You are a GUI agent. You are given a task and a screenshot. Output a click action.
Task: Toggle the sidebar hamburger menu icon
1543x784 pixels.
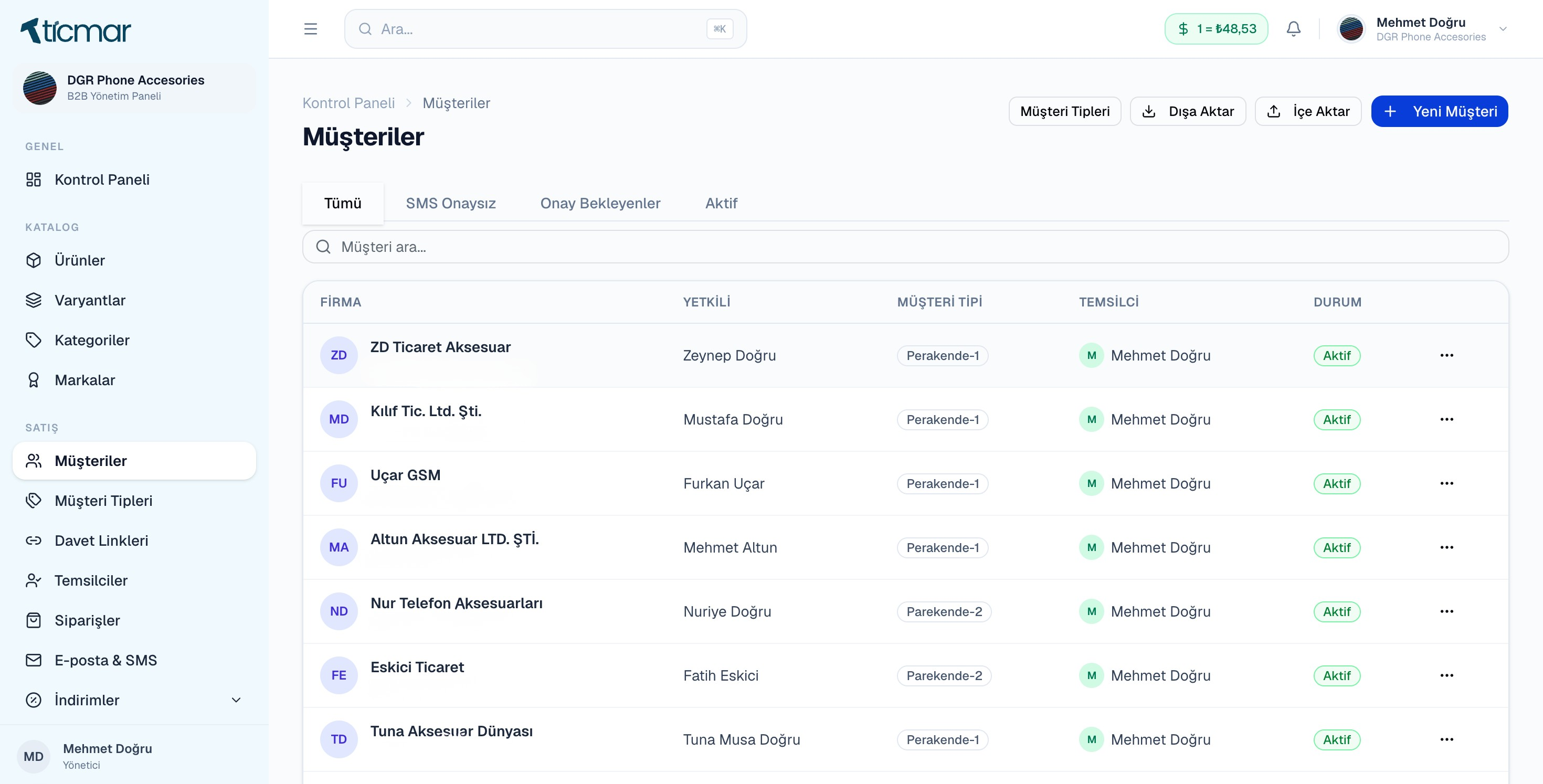310,29
